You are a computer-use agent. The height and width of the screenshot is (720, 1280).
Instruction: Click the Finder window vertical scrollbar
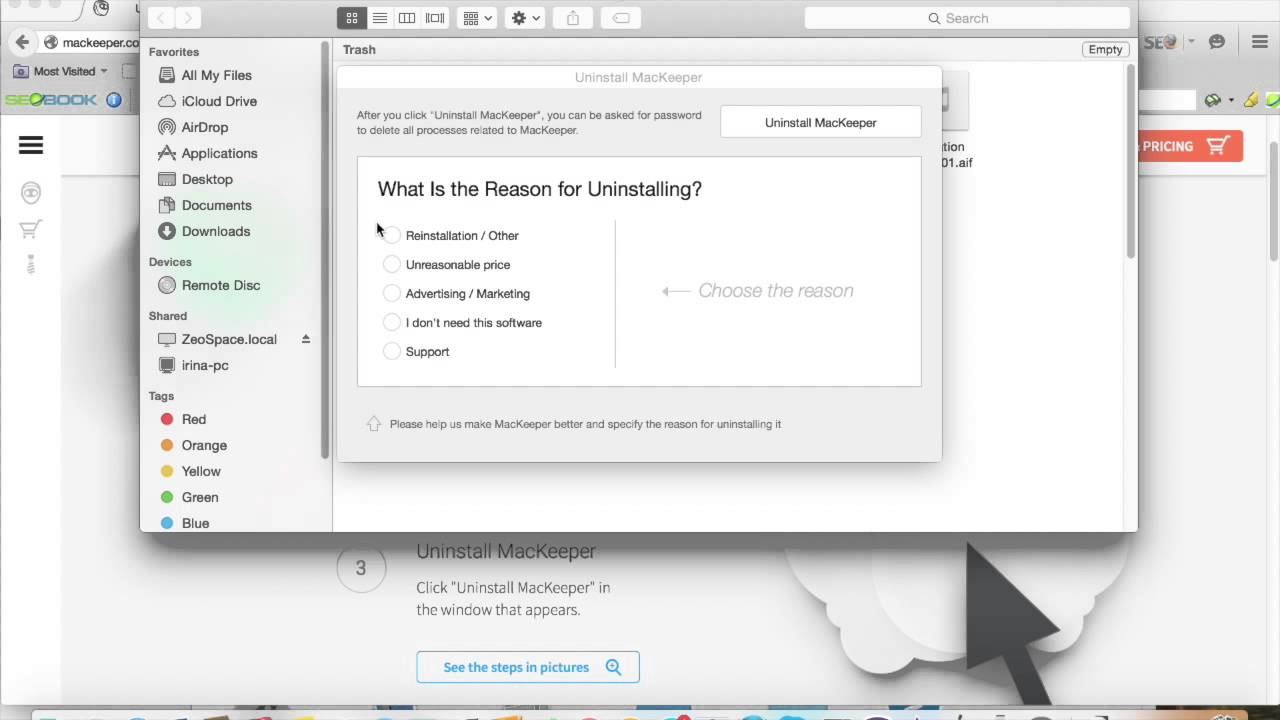pyautogui.click(x=1131, y=160)
